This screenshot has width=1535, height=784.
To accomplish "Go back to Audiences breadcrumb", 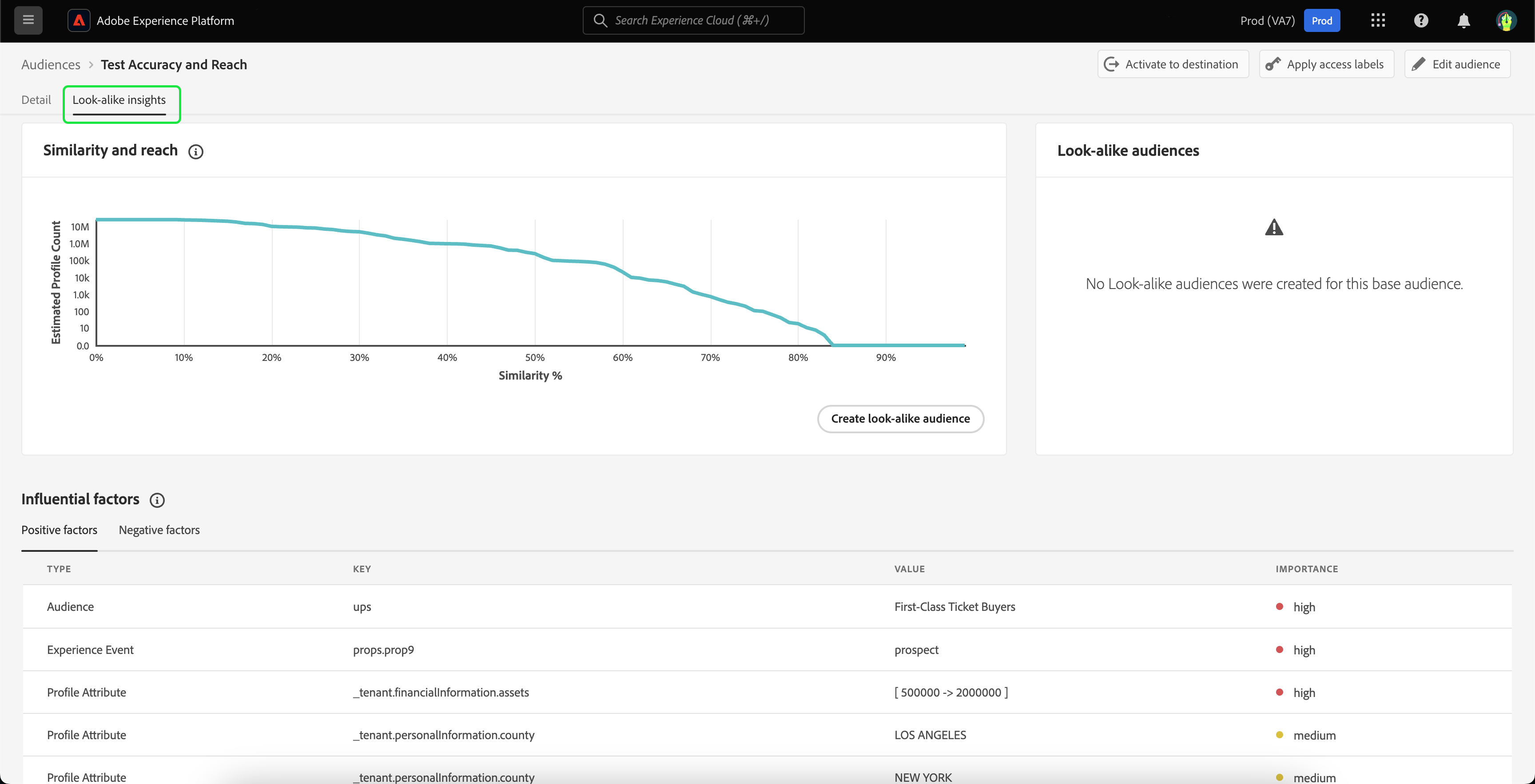I will tap(51, 64).
